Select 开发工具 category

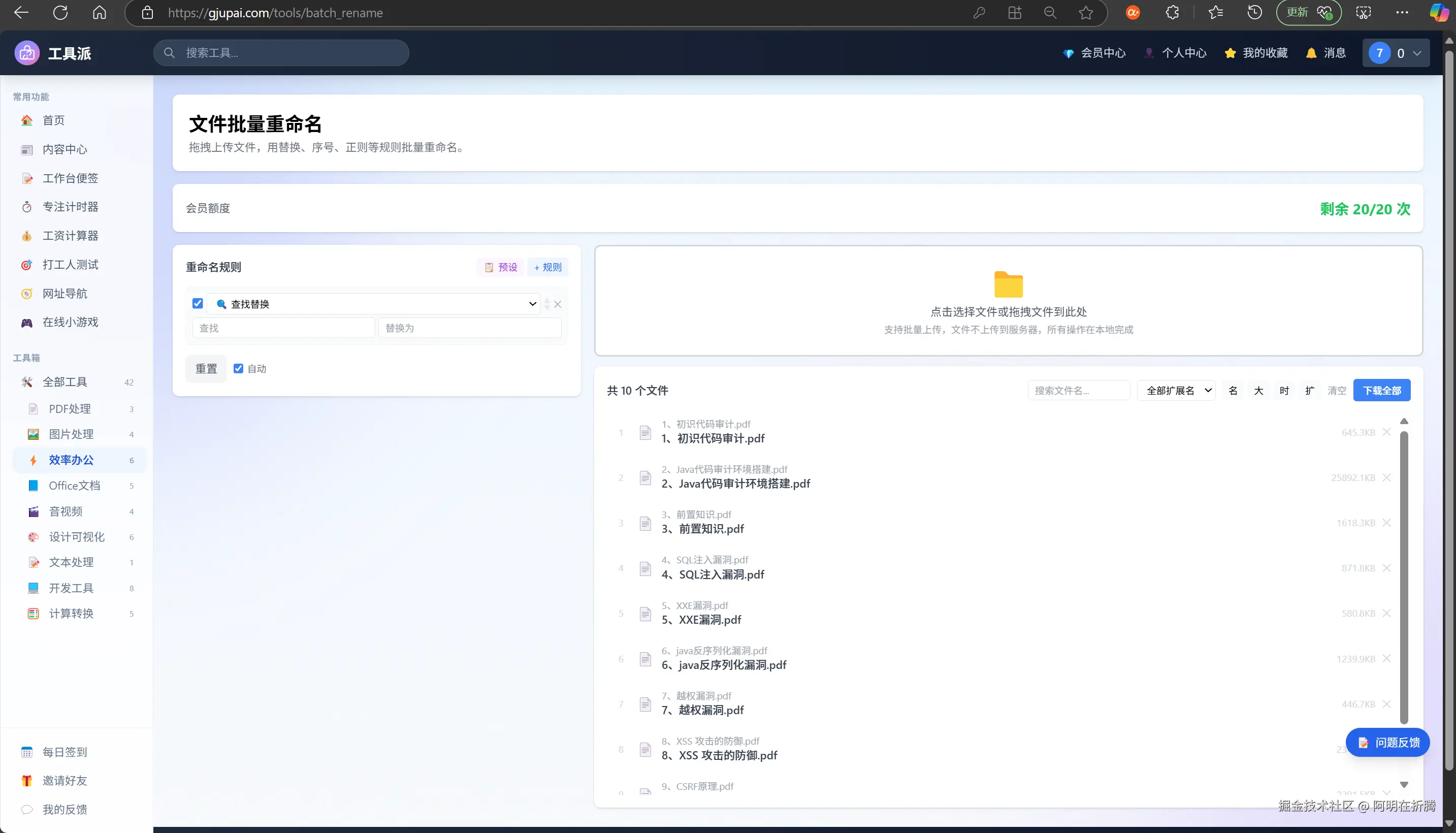point(80,588)
